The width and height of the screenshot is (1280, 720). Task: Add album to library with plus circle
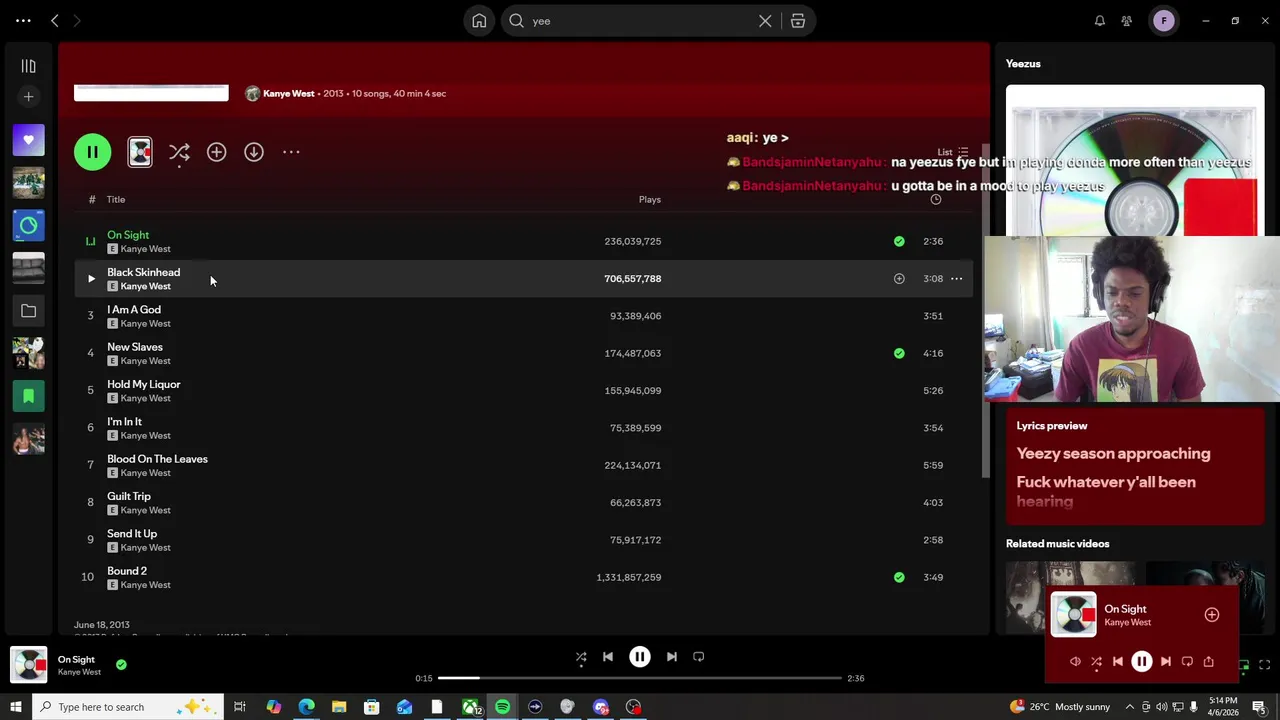coord(216,152)
